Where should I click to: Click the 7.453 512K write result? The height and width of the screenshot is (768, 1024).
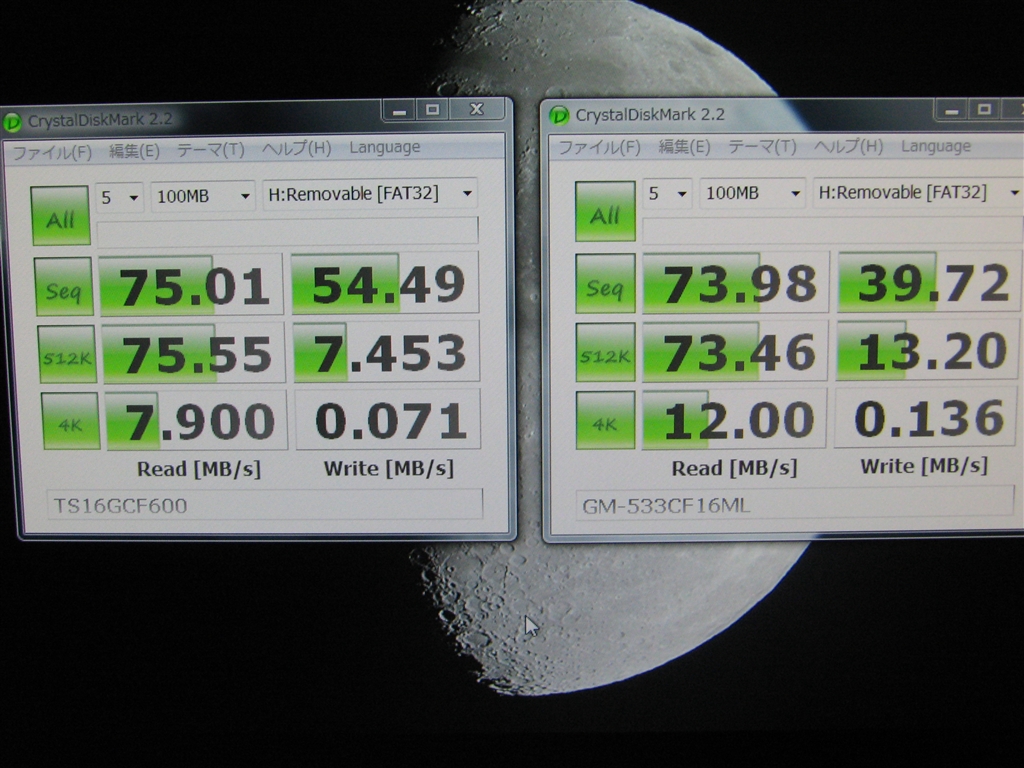click(387, 351)
